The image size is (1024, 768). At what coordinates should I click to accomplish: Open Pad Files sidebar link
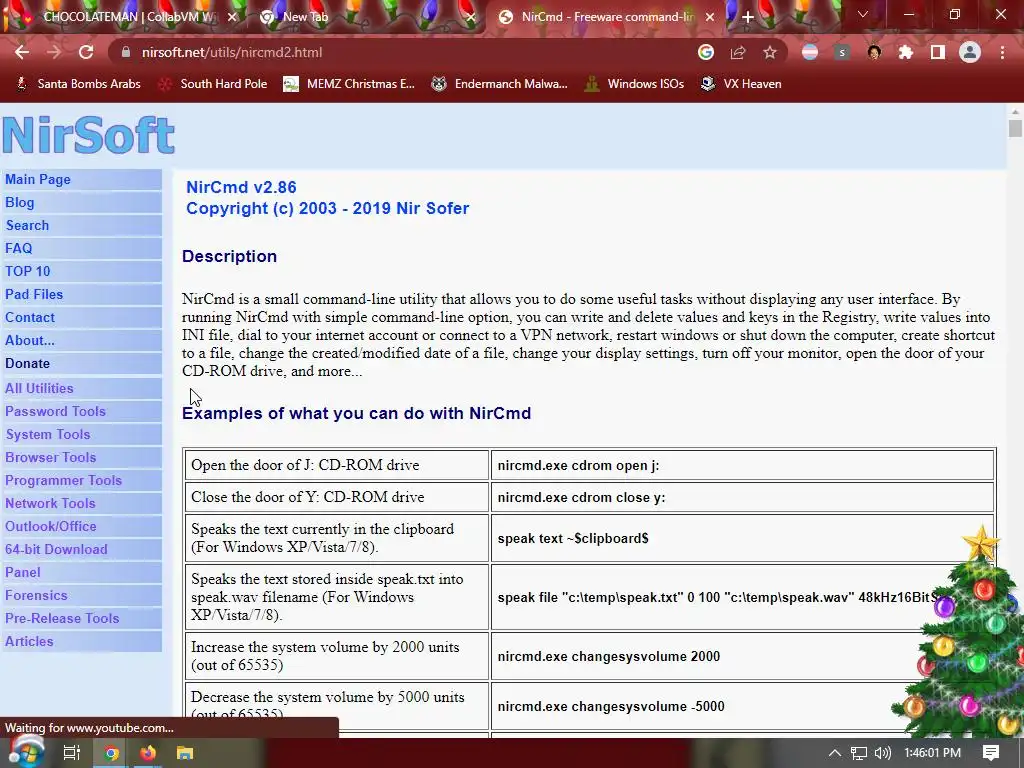coord(34,295)
